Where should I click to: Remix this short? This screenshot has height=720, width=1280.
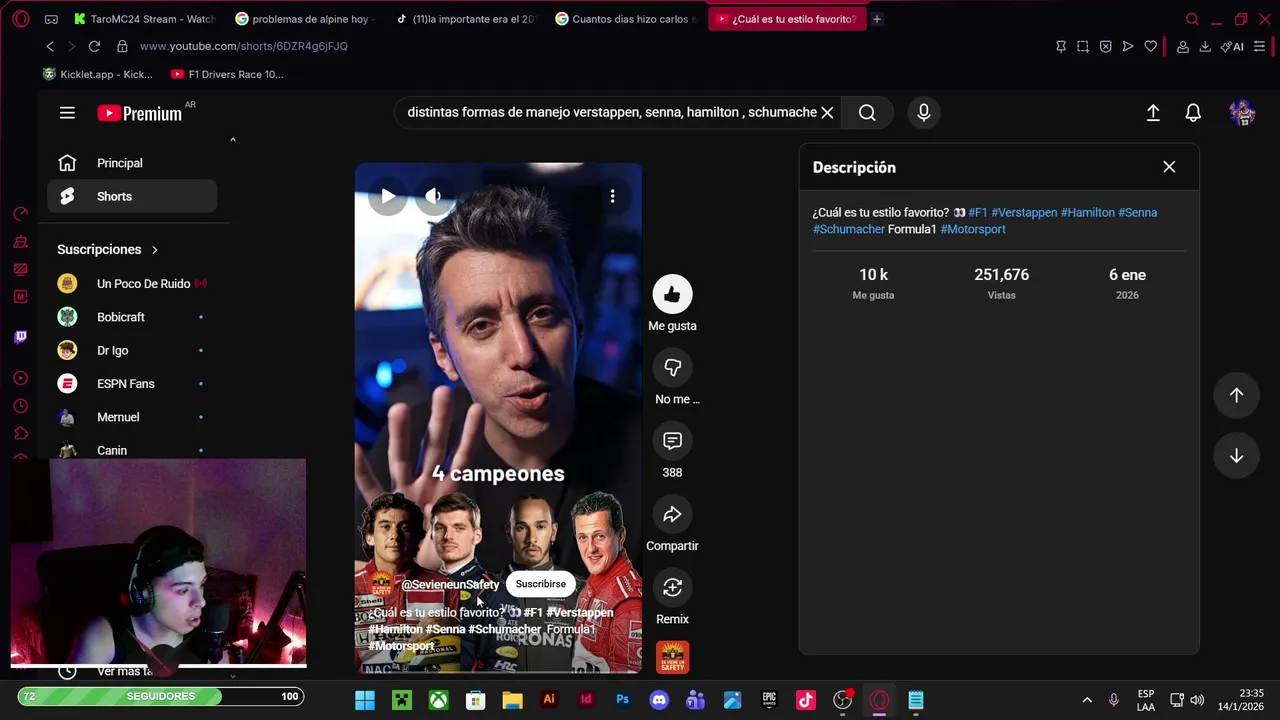tap(672, 587)
